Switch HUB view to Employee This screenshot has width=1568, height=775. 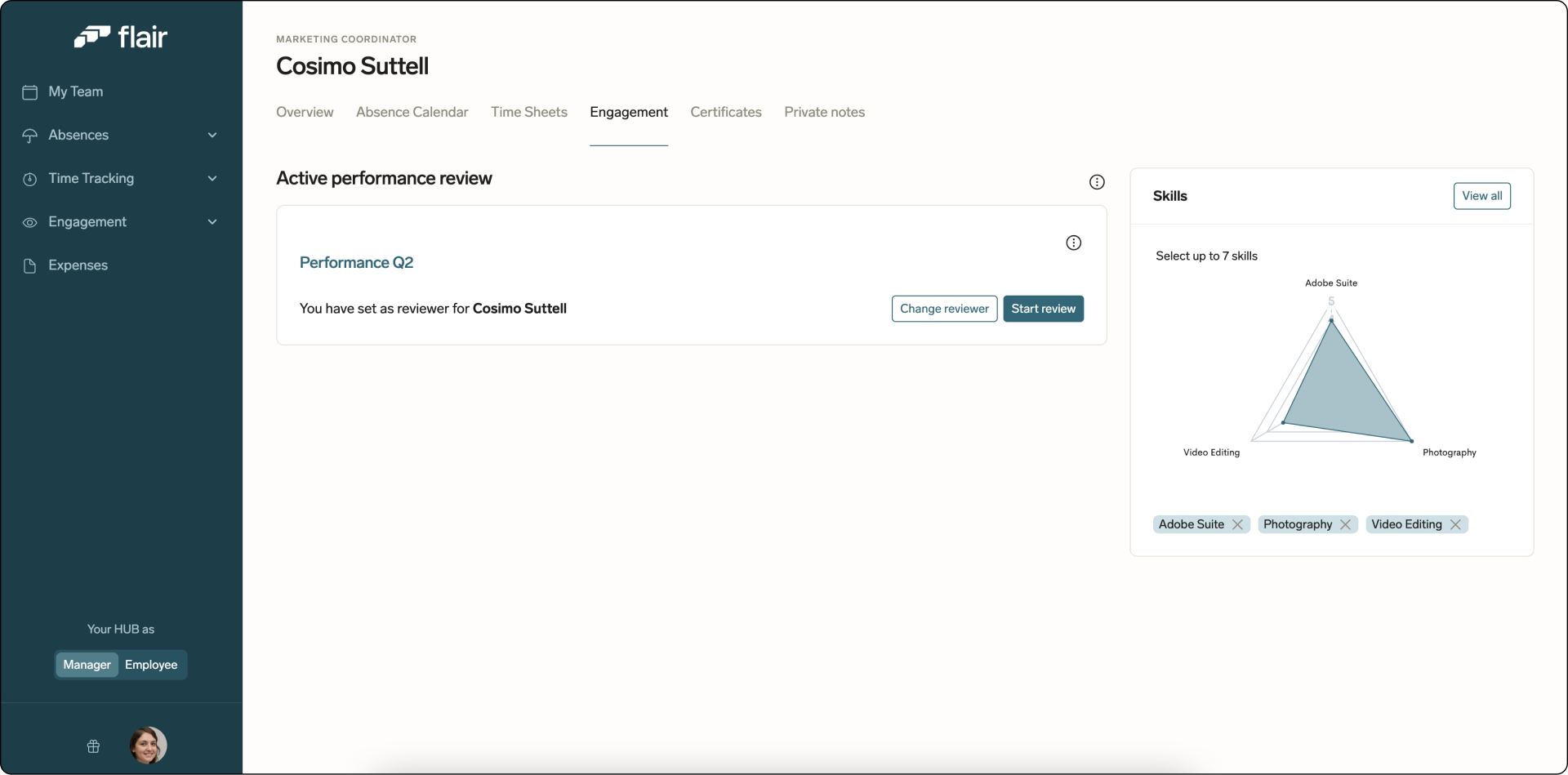(150, 665)
